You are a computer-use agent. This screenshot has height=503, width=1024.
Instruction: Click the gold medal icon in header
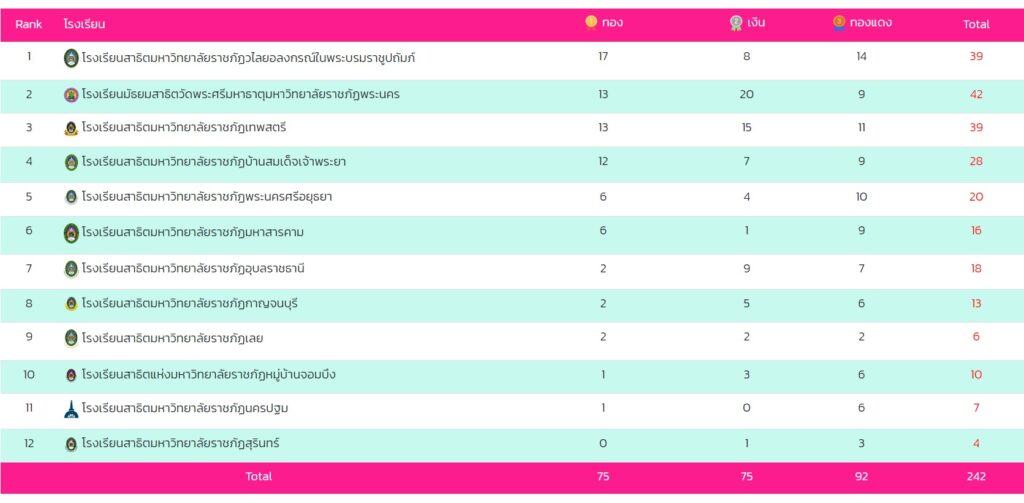tap(591, 23)
